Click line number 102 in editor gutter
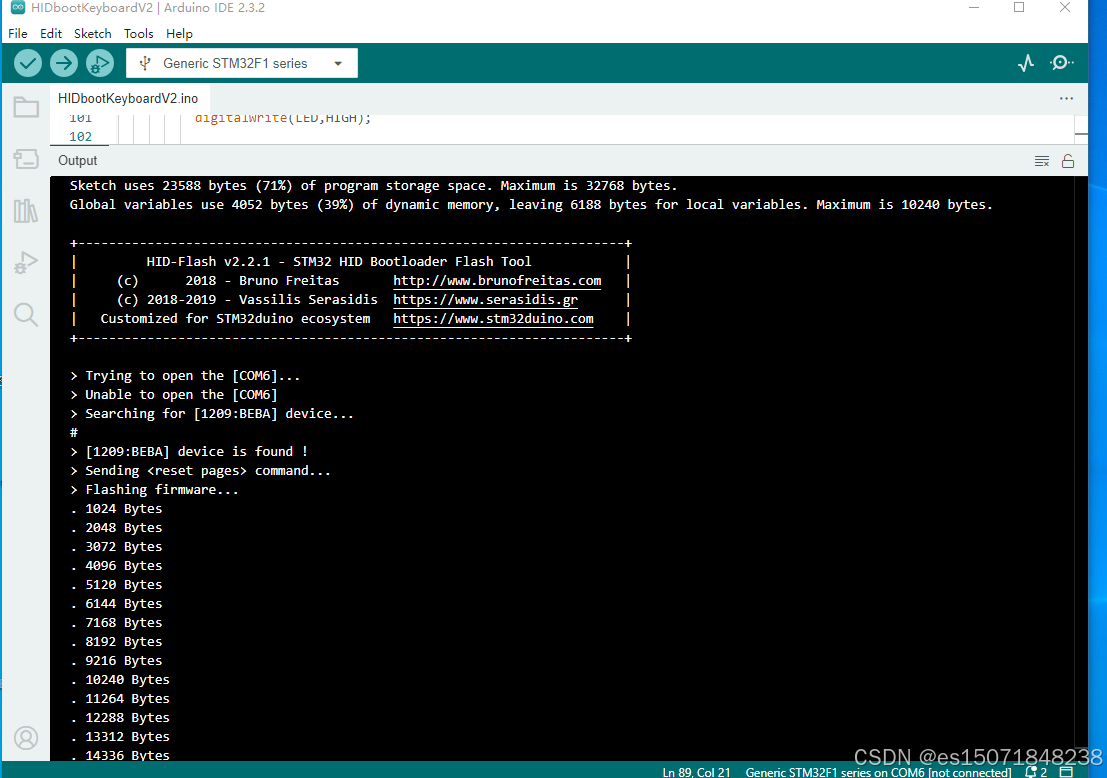Image resolution: width=1107 pixels, height=778 pixels. tap(80, 137)
